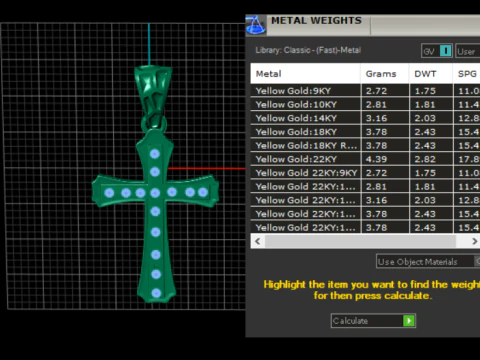Select the center gem on the cross

(x=155, y=193)
